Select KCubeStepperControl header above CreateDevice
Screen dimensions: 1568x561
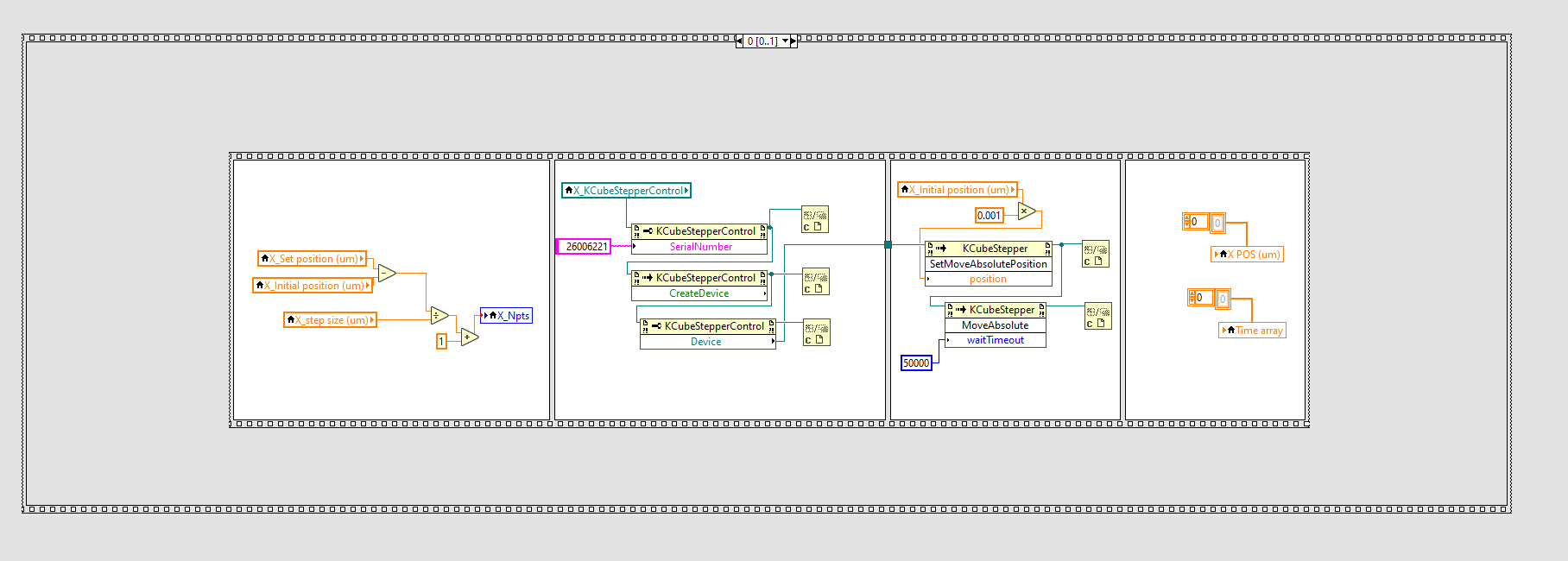pos(699,278)
